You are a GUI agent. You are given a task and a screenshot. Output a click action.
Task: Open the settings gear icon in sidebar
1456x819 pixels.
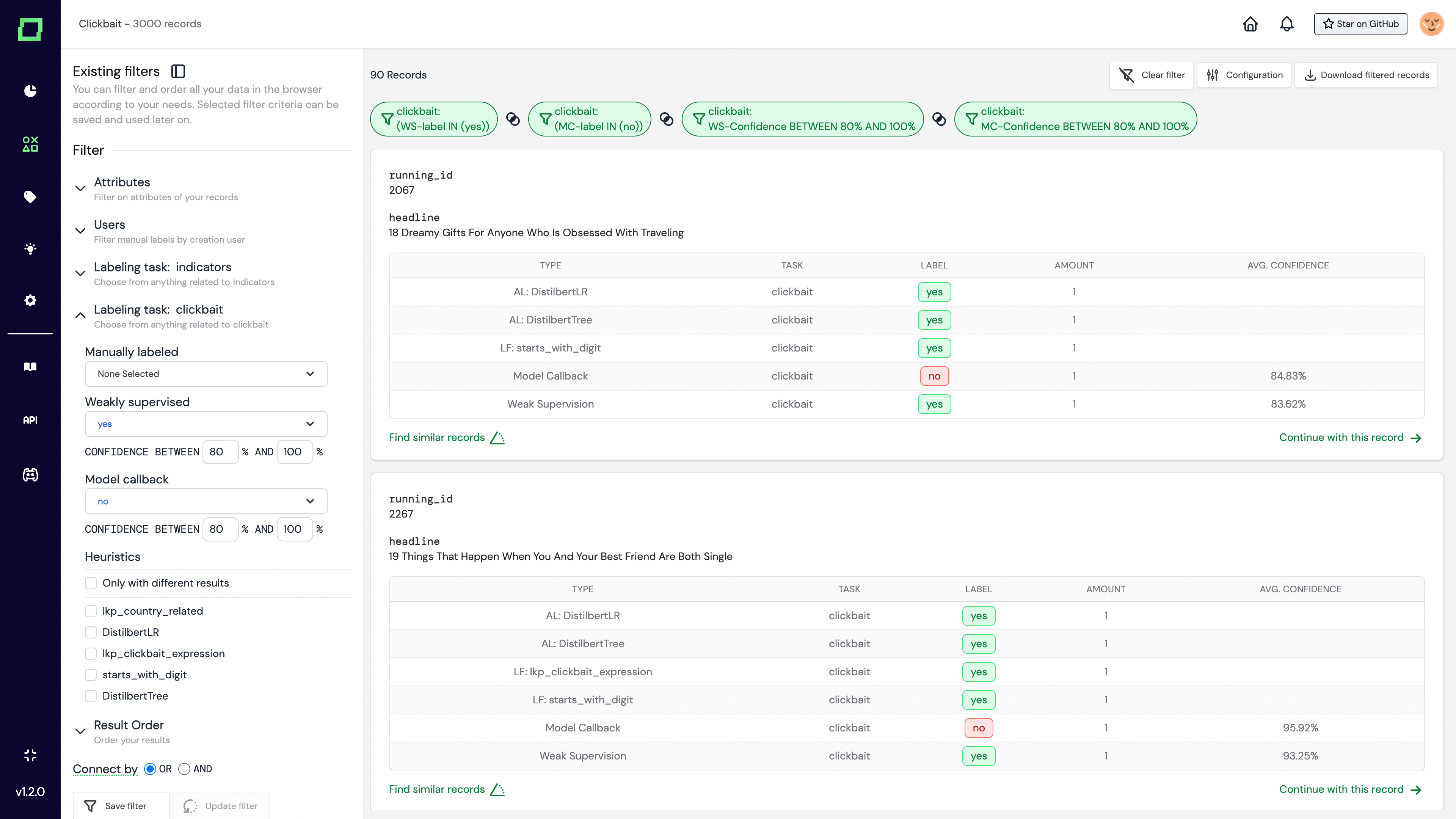point(30,300)
